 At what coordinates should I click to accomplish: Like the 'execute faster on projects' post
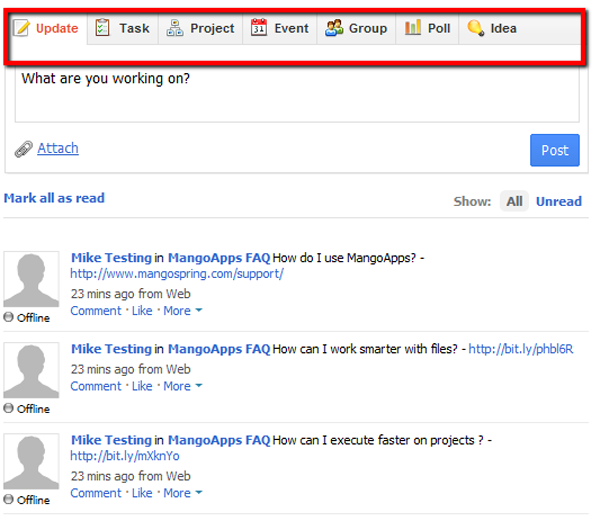(x=142, y=493)
